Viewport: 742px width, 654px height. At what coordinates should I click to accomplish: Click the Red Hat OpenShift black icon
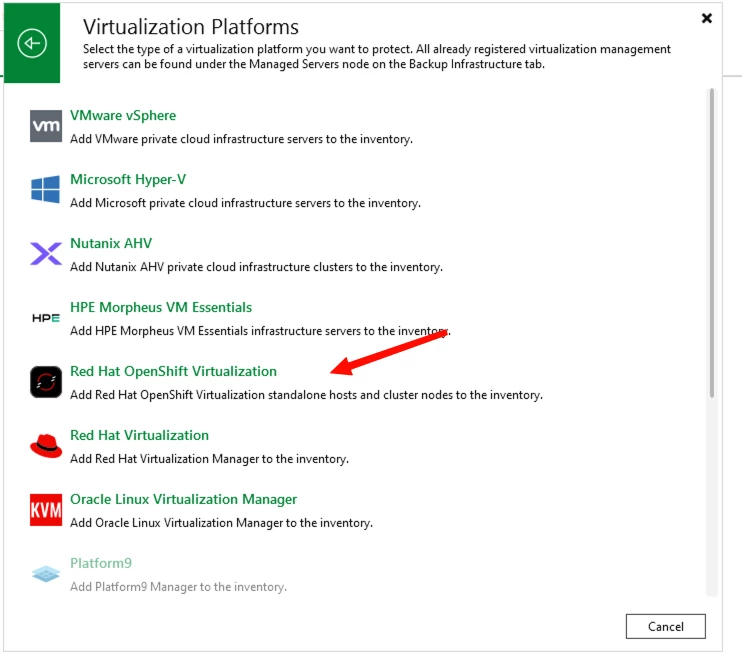click(x=46, y=382)
